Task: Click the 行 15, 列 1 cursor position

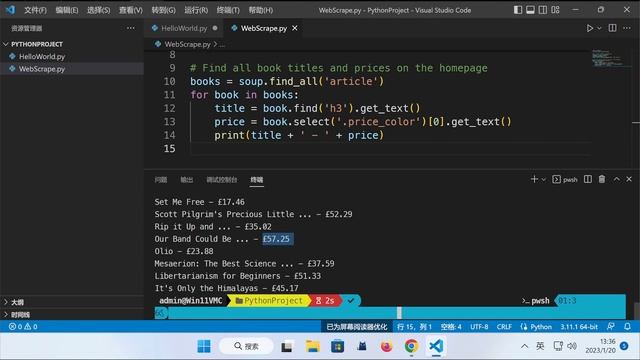Action: click(x=414, y=327)
